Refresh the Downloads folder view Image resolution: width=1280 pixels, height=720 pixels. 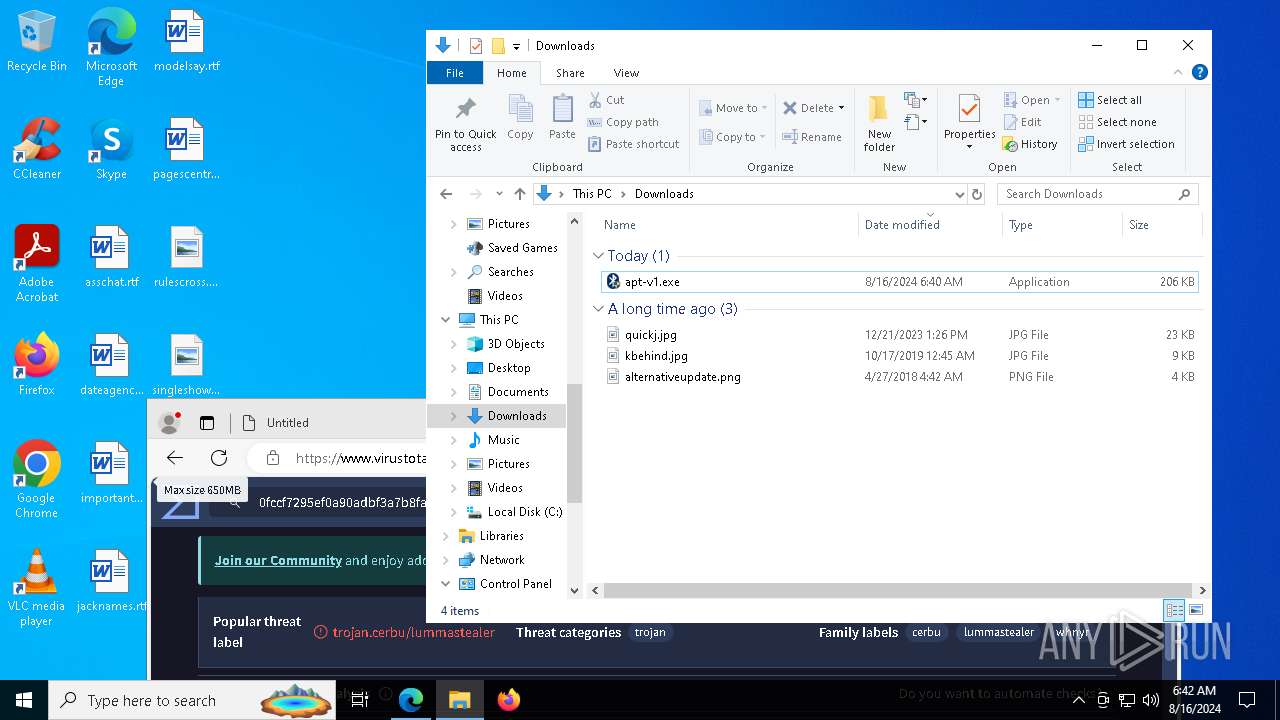977,194
